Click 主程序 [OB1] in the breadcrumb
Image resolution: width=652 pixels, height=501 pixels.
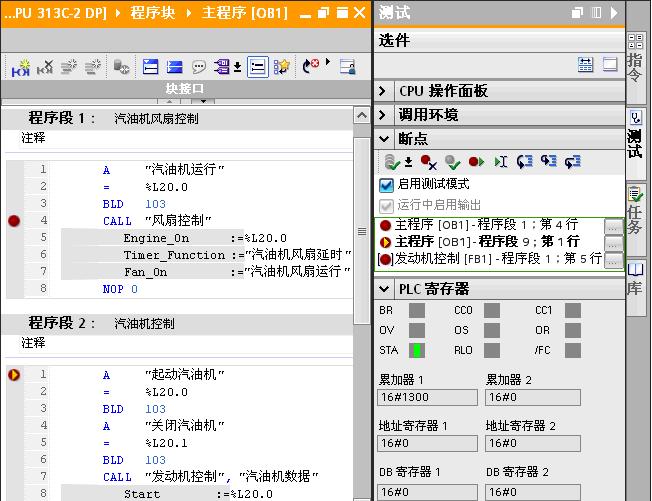[244, 13]
